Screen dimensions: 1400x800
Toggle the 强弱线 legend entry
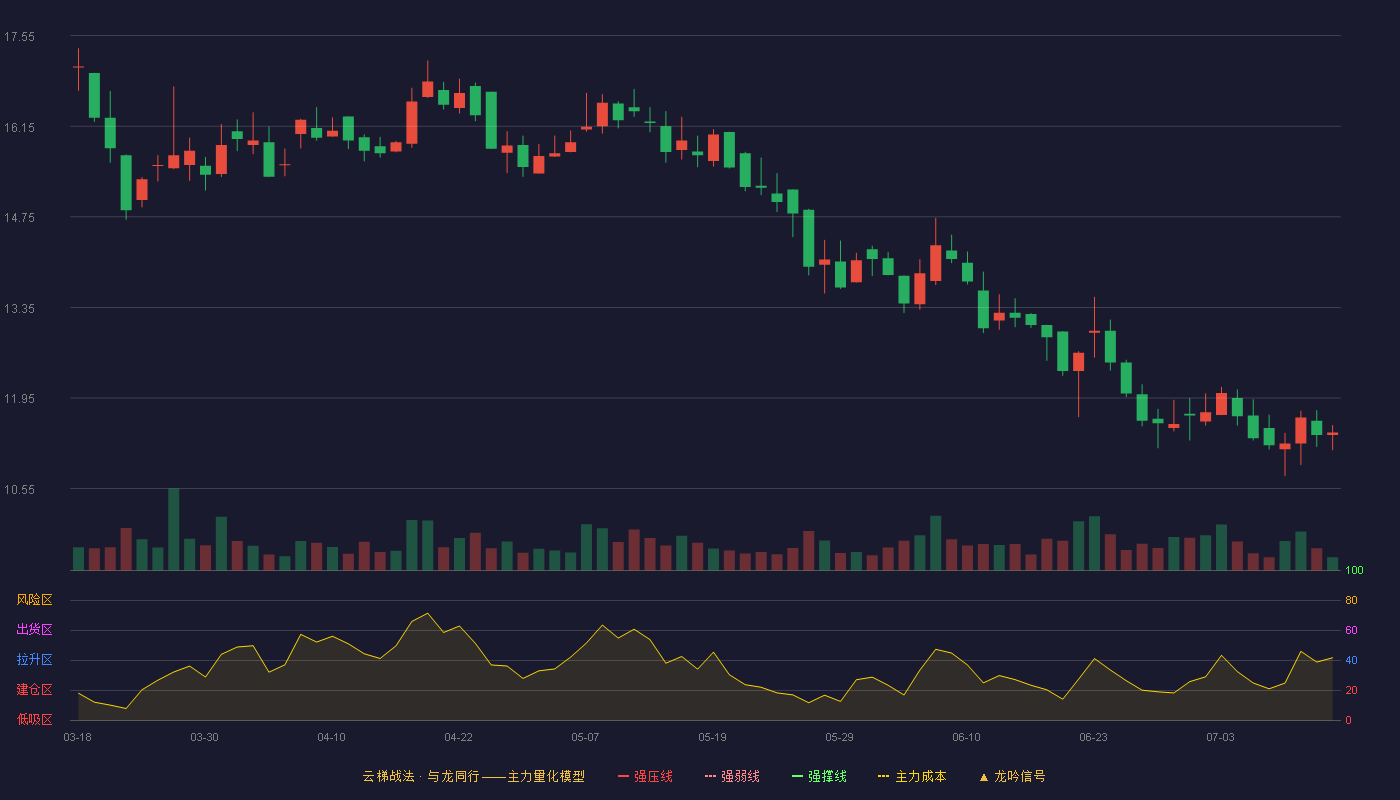(x=733, y=776)
